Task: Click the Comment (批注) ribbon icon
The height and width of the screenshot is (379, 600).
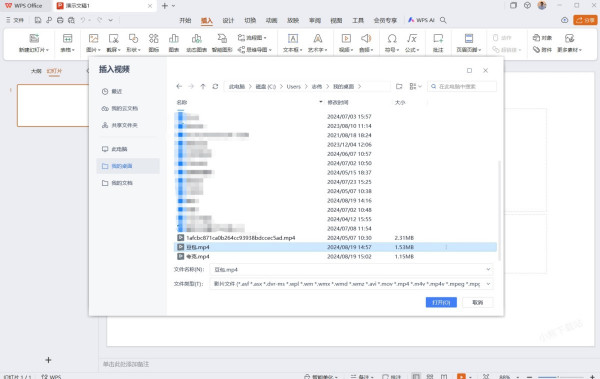Action: click(x=438, y=38)
